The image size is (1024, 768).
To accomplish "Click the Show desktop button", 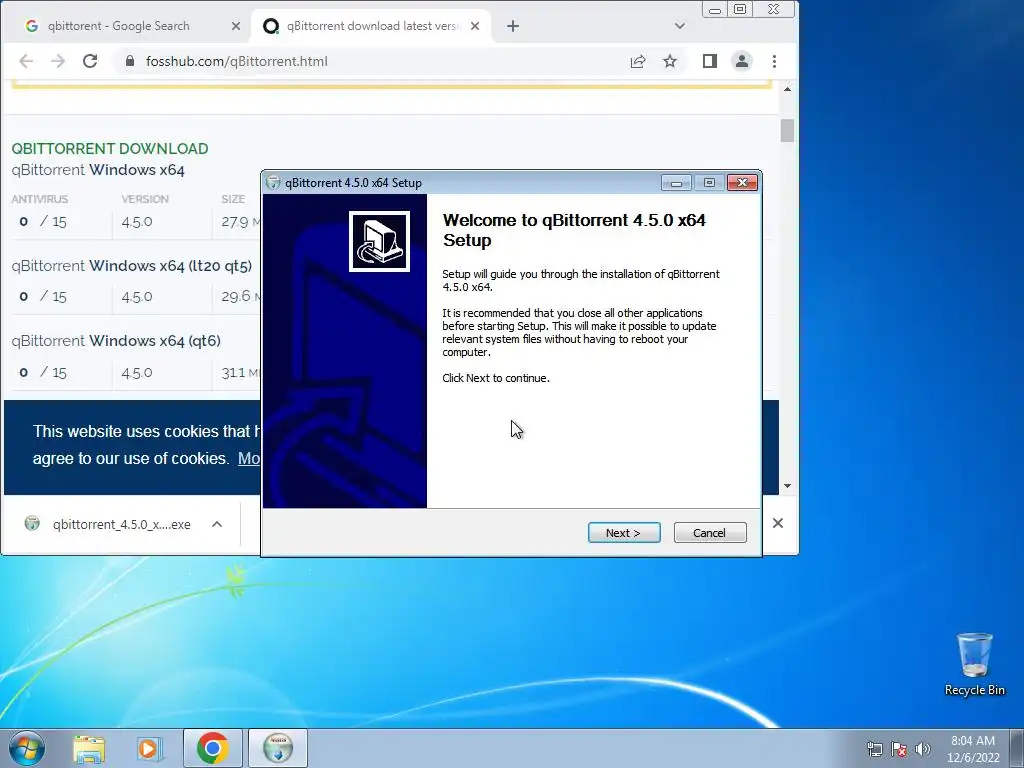I will click(x=1017, y=748).
